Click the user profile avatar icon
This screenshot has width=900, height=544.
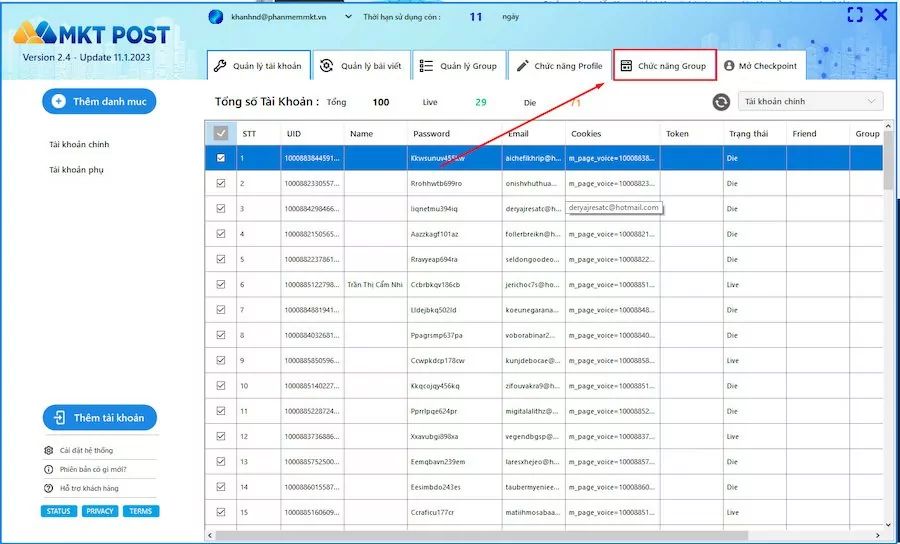pyautogui.click(x=215, y=16)
